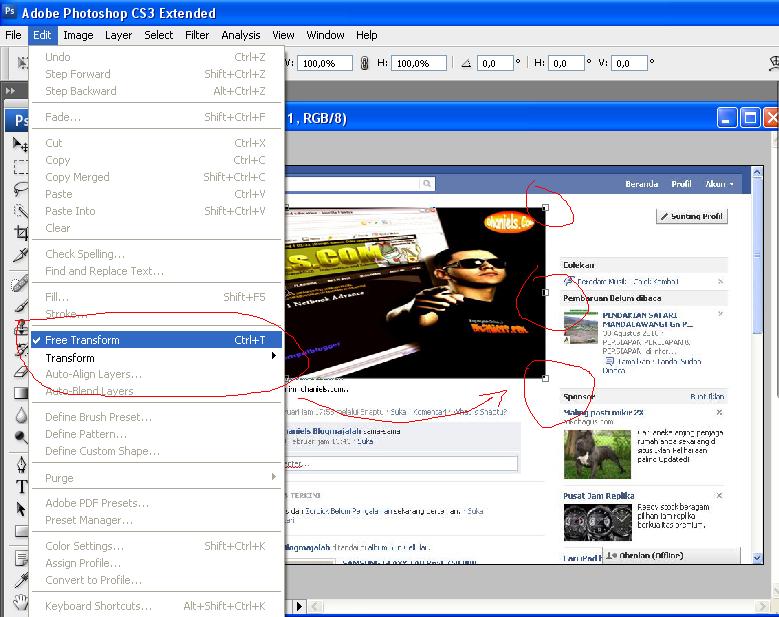Select the Lasso tool

20,189
